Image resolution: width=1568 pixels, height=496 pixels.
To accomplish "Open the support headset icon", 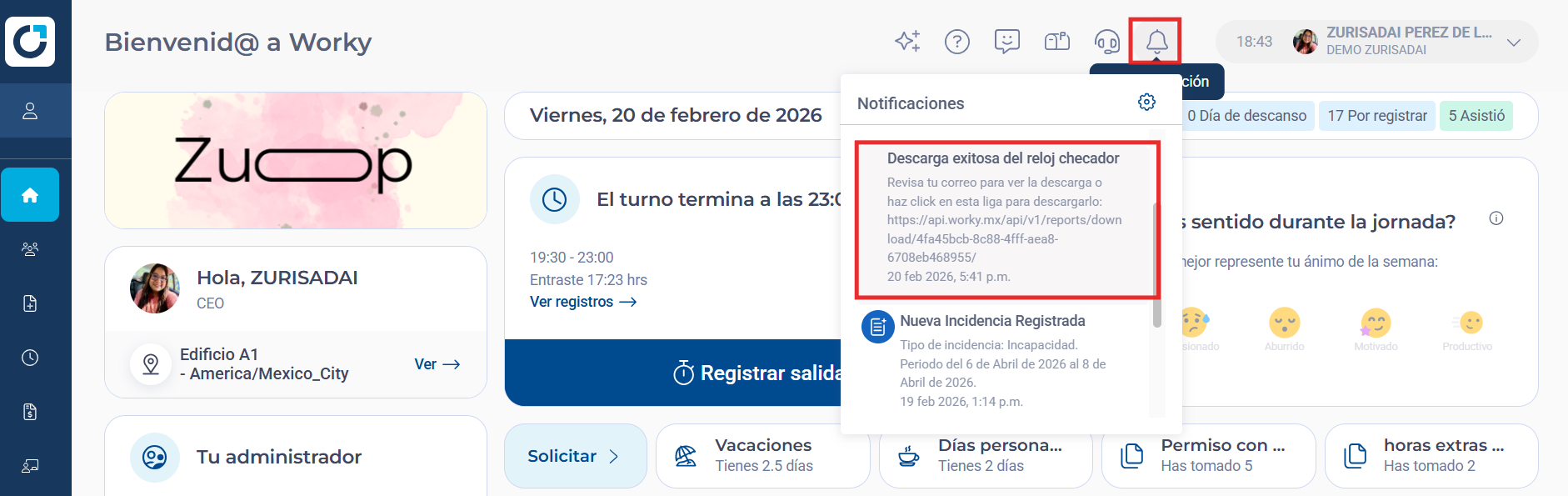I will coord(1107,41).
